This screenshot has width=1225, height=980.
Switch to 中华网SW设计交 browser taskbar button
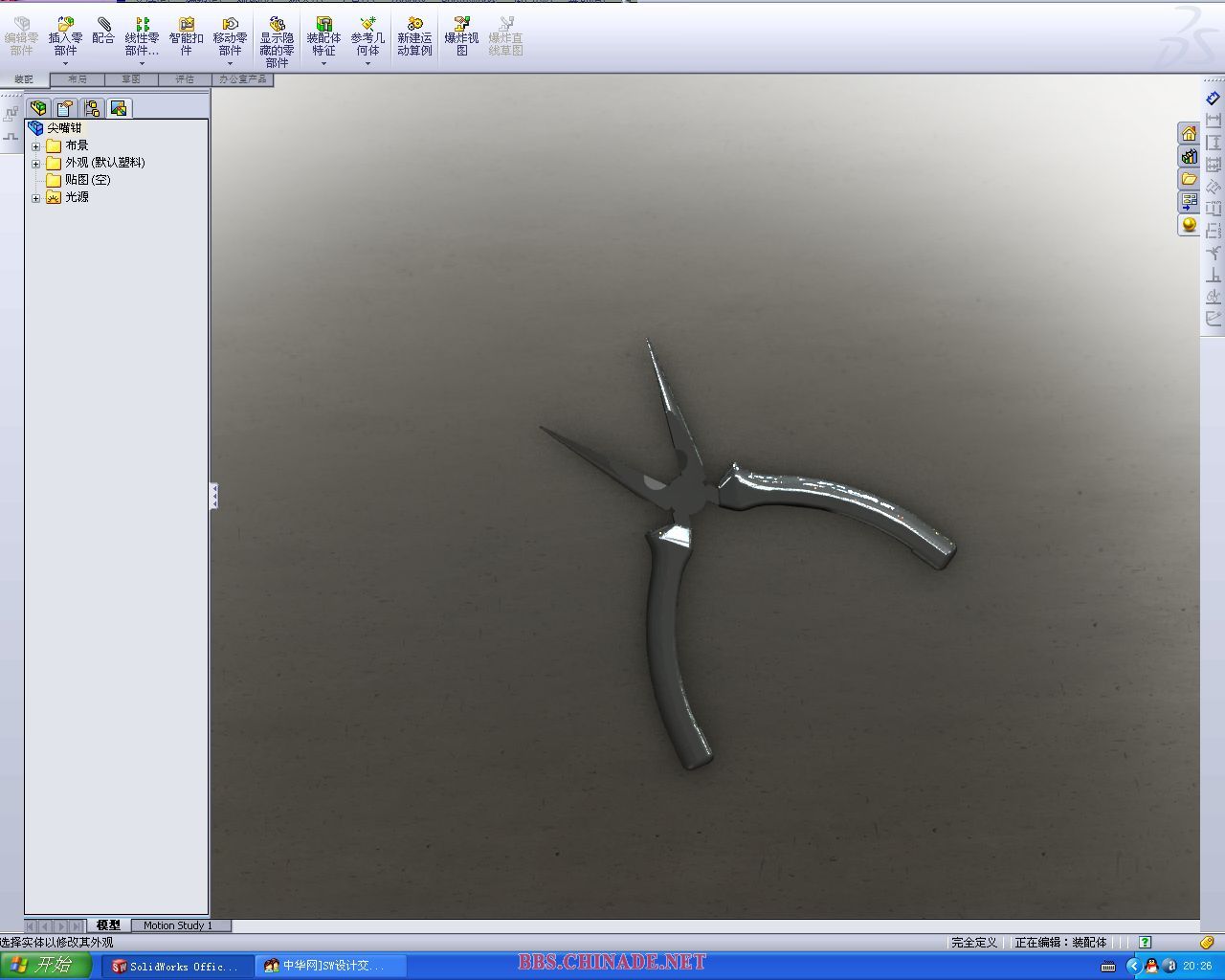click(331, 967)
